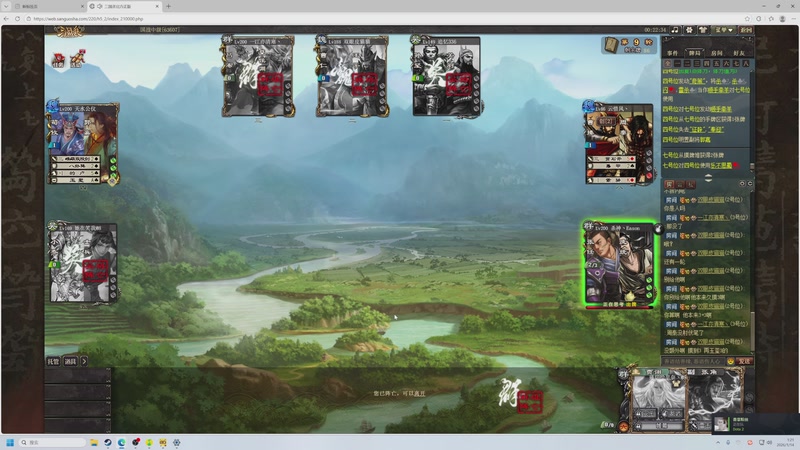800x450 pixels.
Task: Click the right small icon in chat header
Action: 750,184
